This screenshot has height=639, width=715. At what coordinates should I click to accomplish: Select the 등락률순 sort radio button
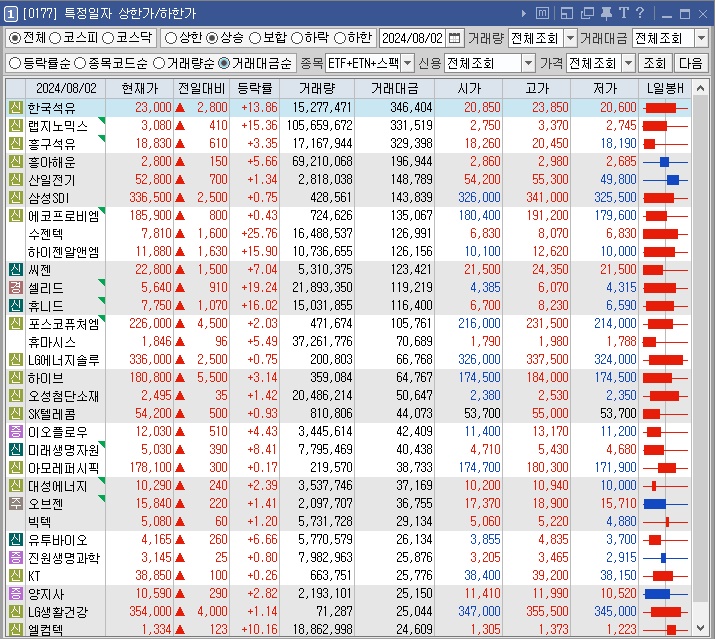[15, 63]
